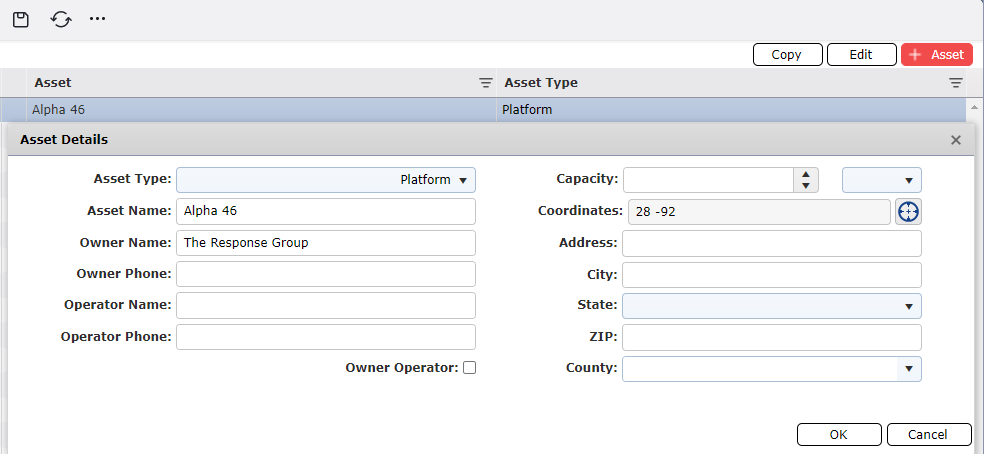Click the Asset Name input field
The image size is (984, 454).
326,212
